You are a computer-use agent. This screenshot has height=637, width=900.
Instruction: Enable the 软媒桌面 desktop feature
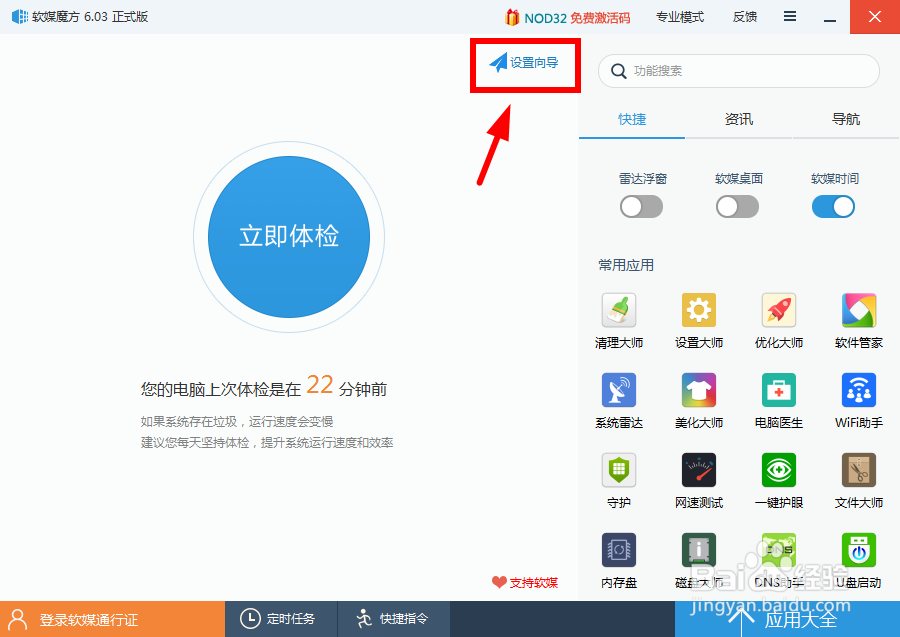click(x=737, y=206)
